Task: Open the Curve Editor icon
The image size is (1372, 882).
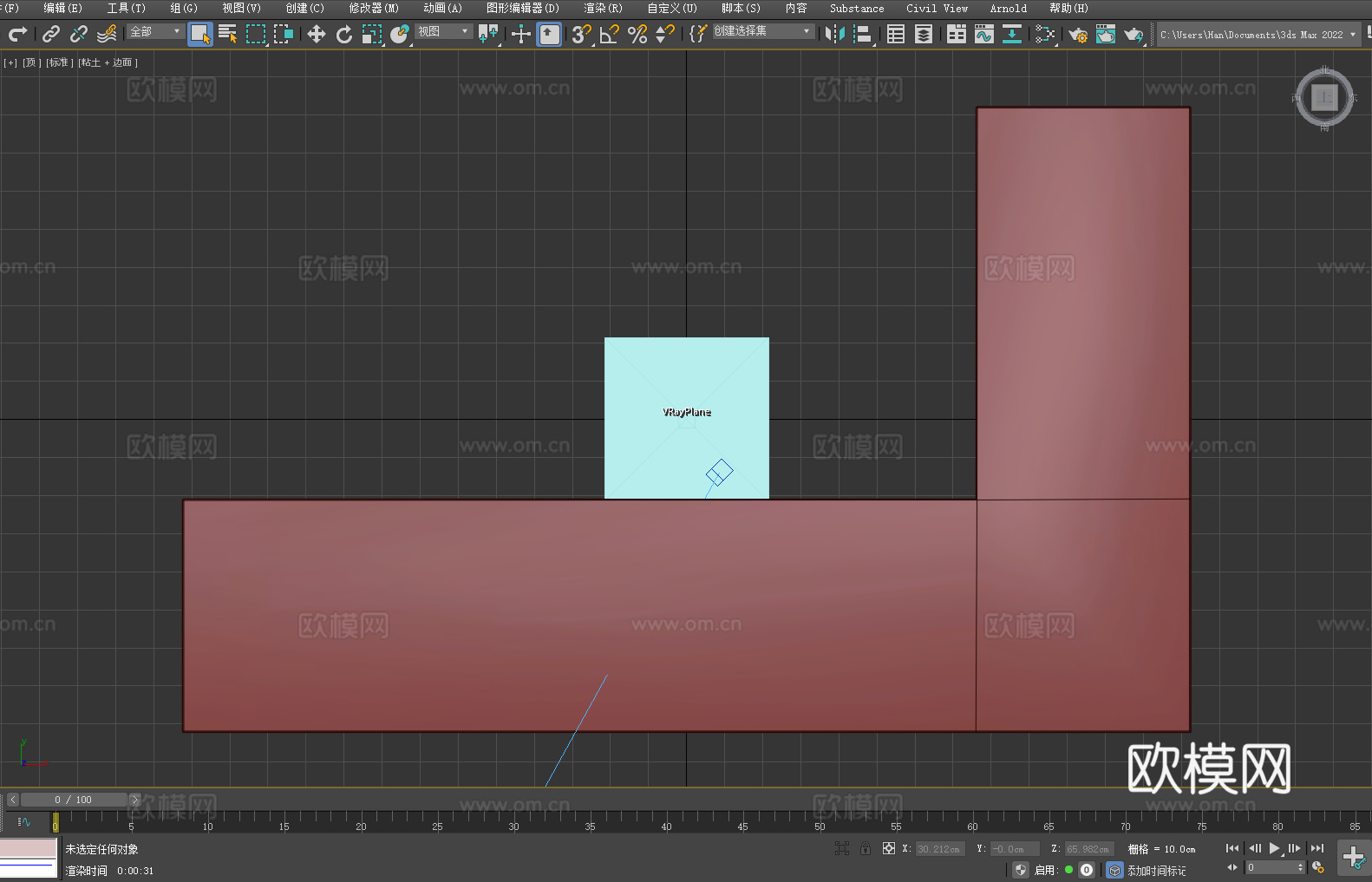Action: (x=984, y=34)
